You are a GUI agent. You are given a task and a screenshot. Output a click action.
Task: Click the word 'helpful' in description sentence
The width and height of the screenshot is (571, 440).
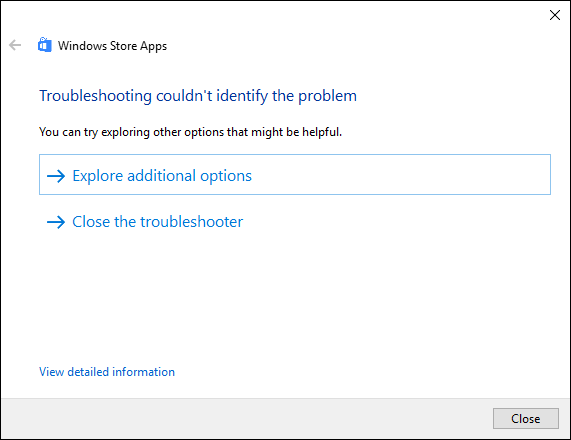322,132
